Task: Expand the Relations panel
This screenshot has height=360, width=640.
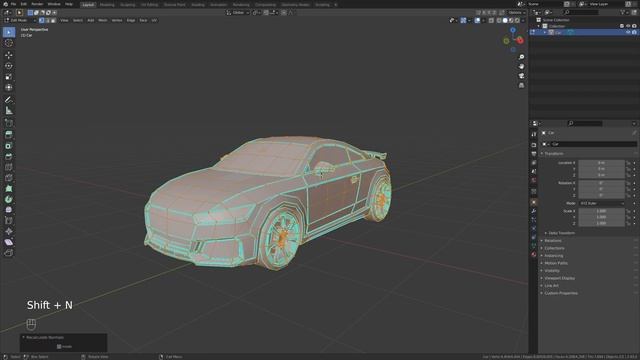Action: pyautogui.click(x=553, y=241)
